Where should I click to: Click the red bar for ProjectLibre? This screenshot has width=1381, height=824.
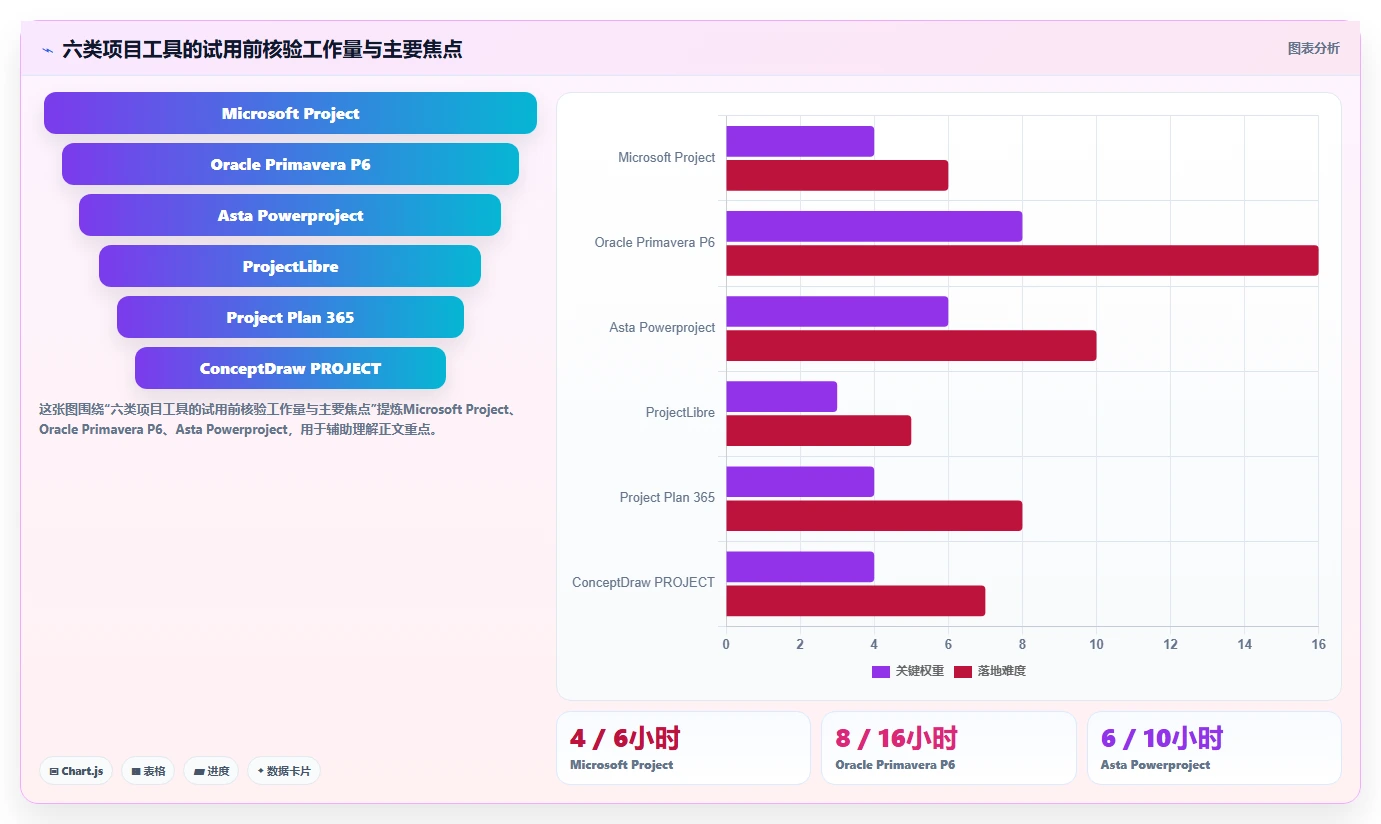(x=818, y=430)
